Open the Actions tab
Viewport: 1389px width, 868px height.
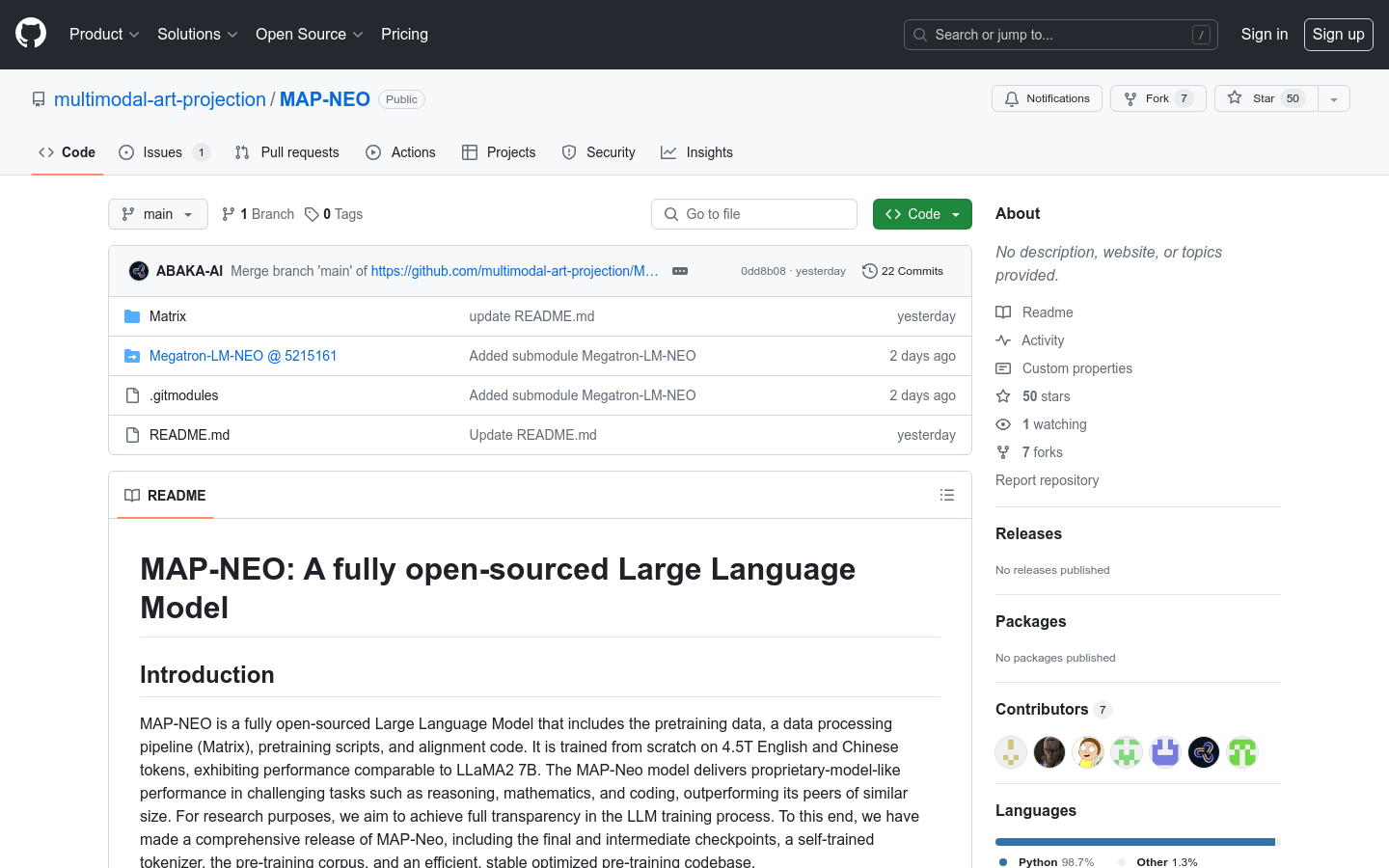[x=400, y=152]
